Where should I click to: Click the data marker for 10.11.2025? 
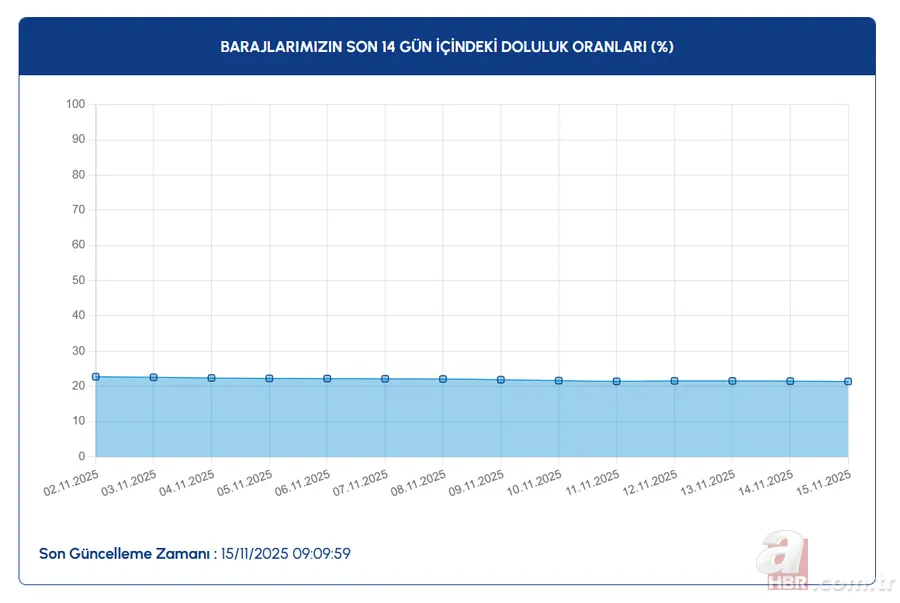tap(559, 381)
